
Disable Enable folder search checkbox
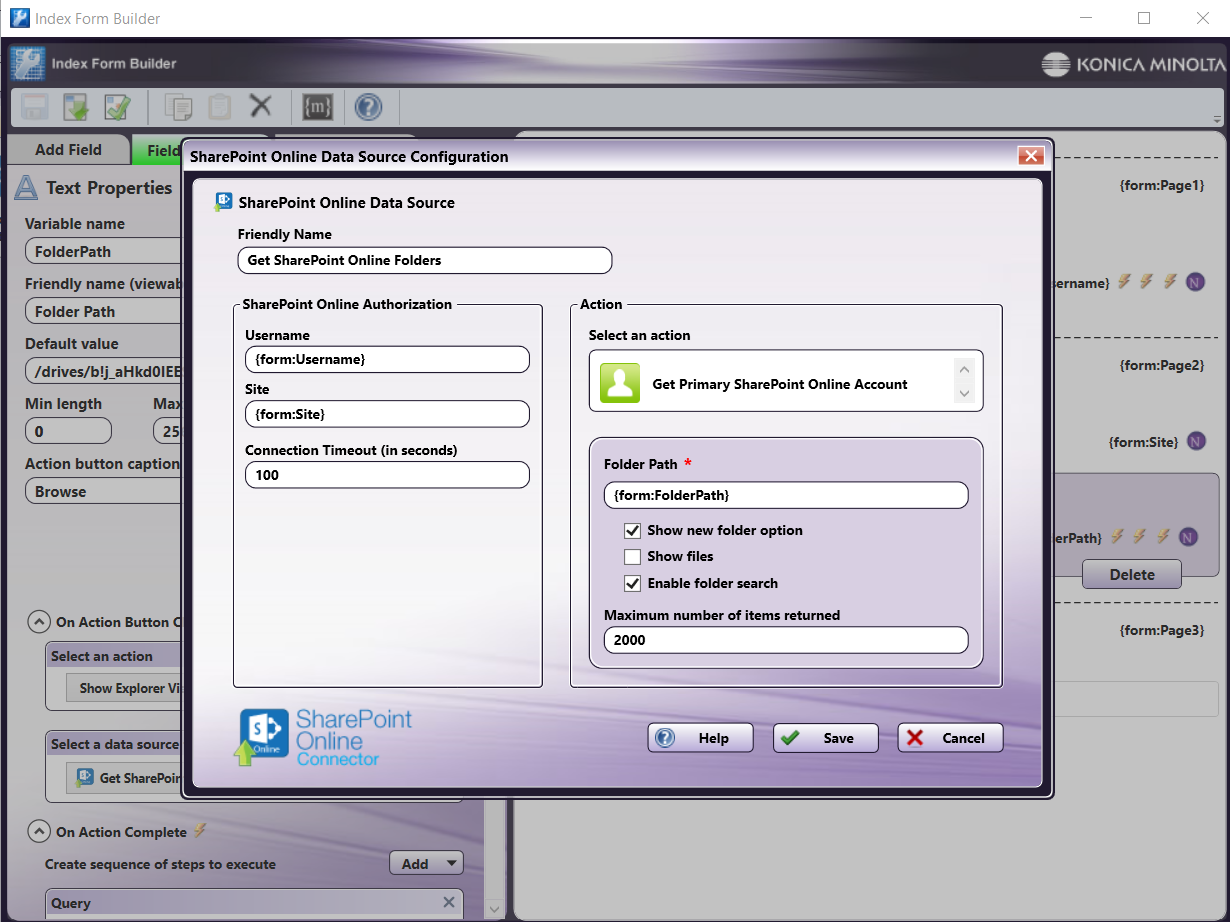pyautogui.click(x=632, y=583)
